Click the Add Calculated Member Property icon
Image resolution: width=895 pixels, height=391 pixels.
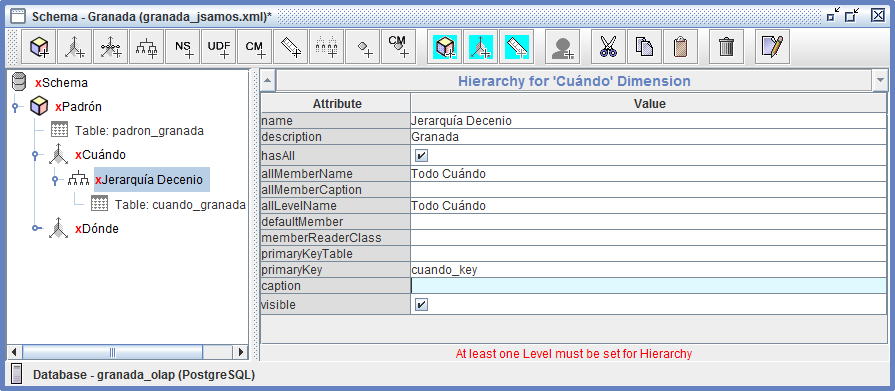398,47
